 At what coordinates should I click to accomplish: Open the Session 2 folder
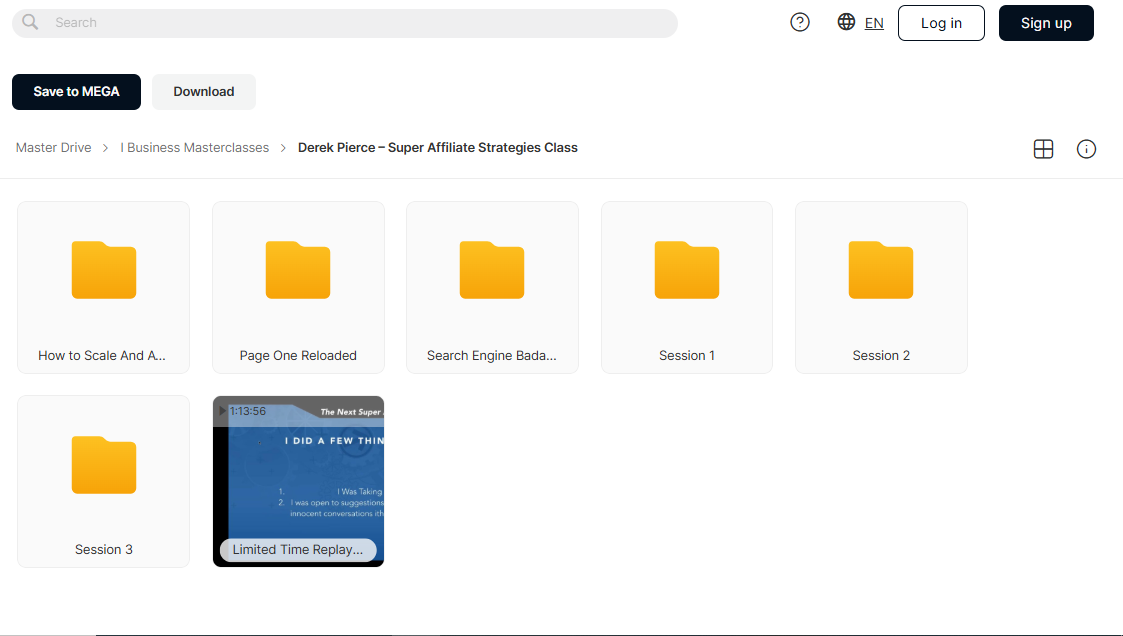(x=881, y=287)
